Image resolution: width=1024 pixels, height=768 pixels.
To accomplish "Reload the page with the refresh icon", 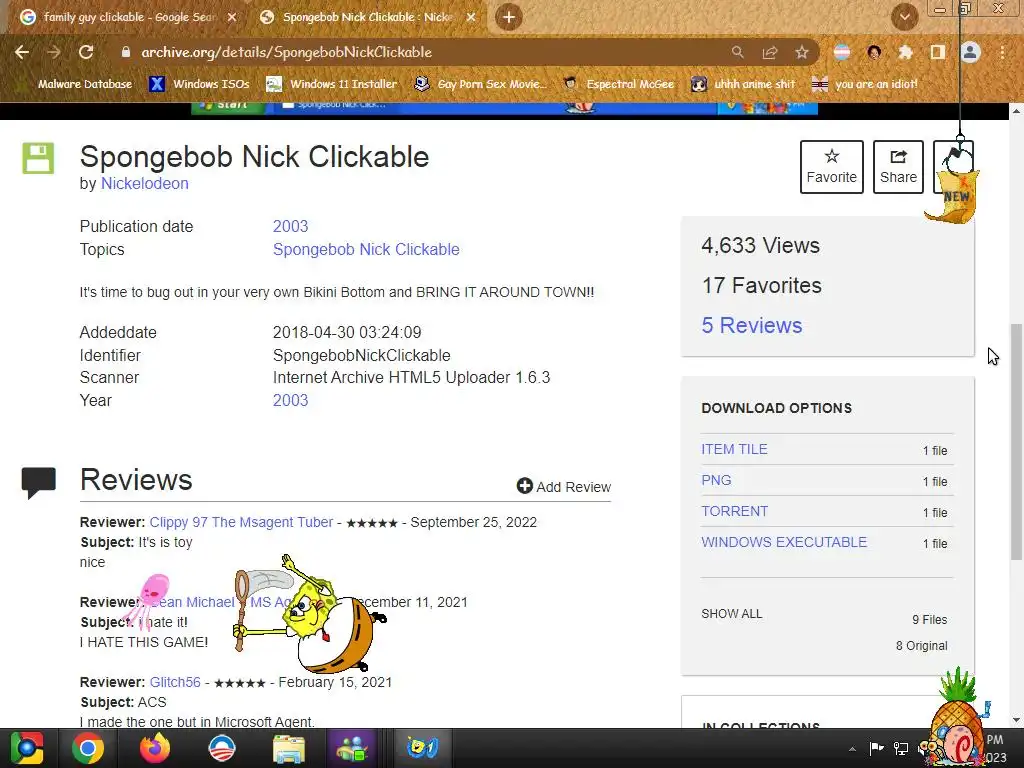I will click(x=86, y=52).
